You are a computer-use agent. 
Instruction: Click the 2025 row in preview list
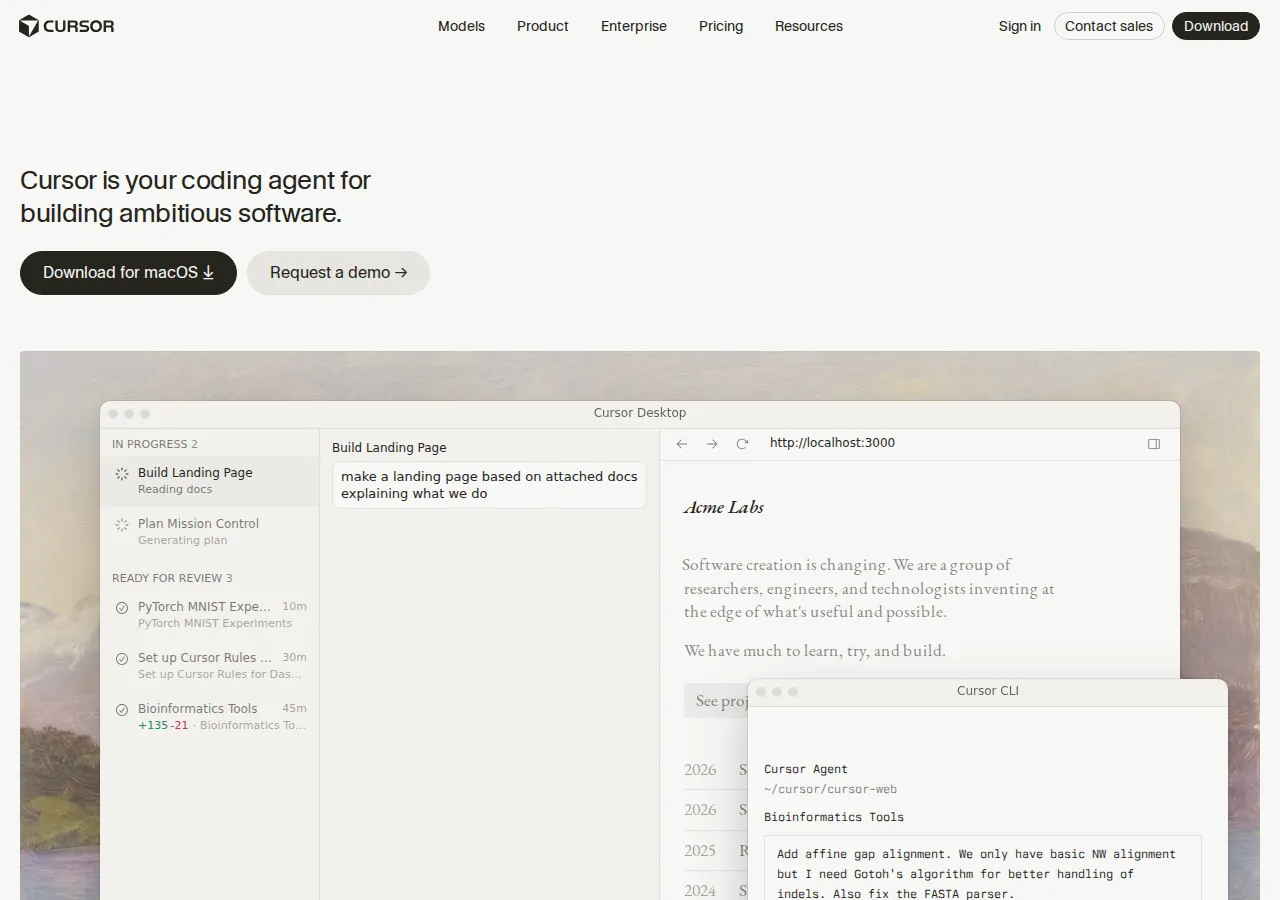coord(716,851)
